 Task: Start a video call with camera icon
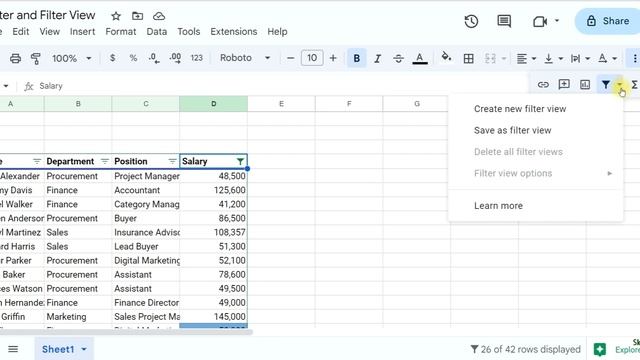pos(540,21)
